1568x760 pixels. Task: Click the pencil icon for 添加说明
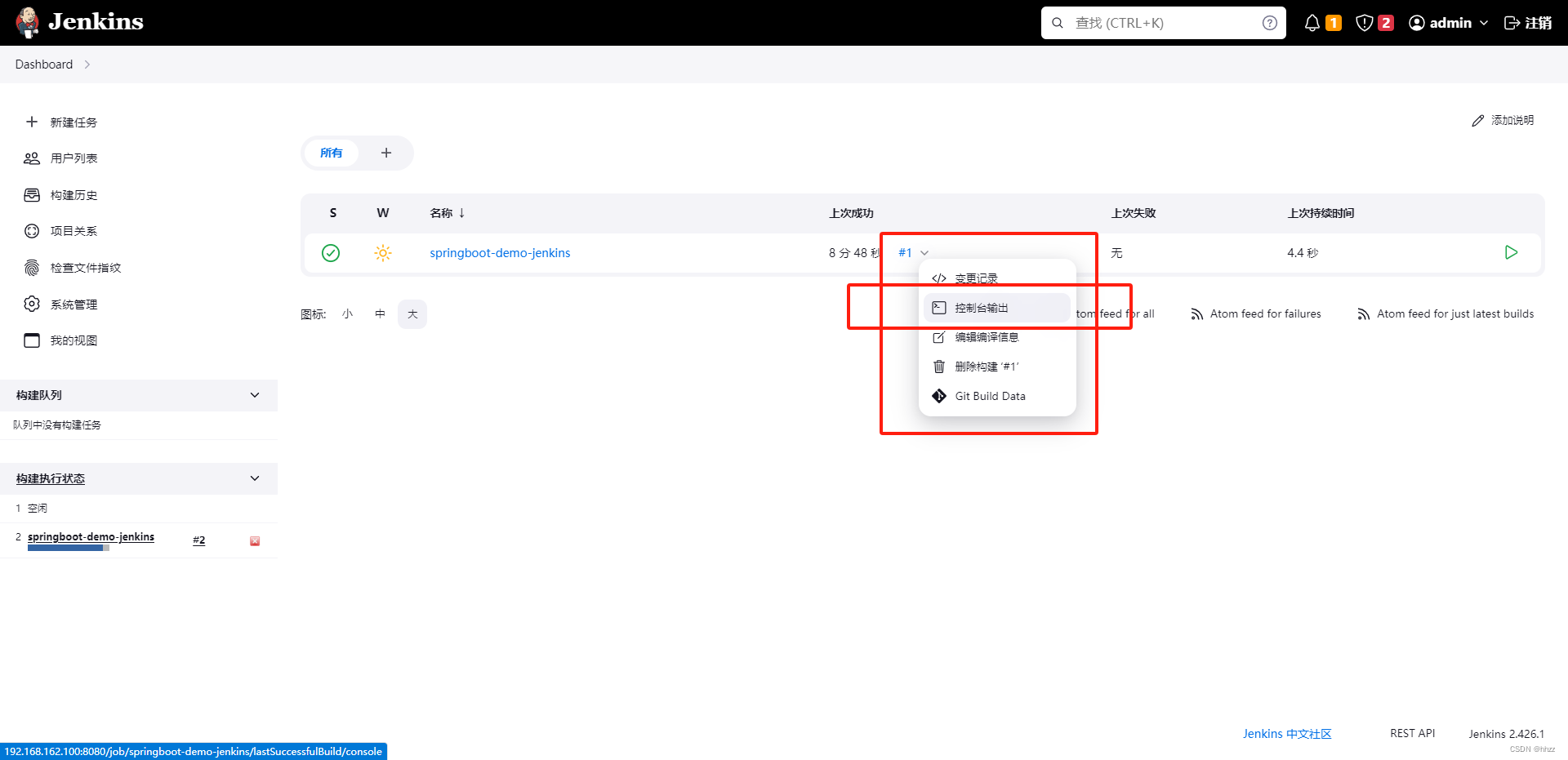coord(1477,121)
